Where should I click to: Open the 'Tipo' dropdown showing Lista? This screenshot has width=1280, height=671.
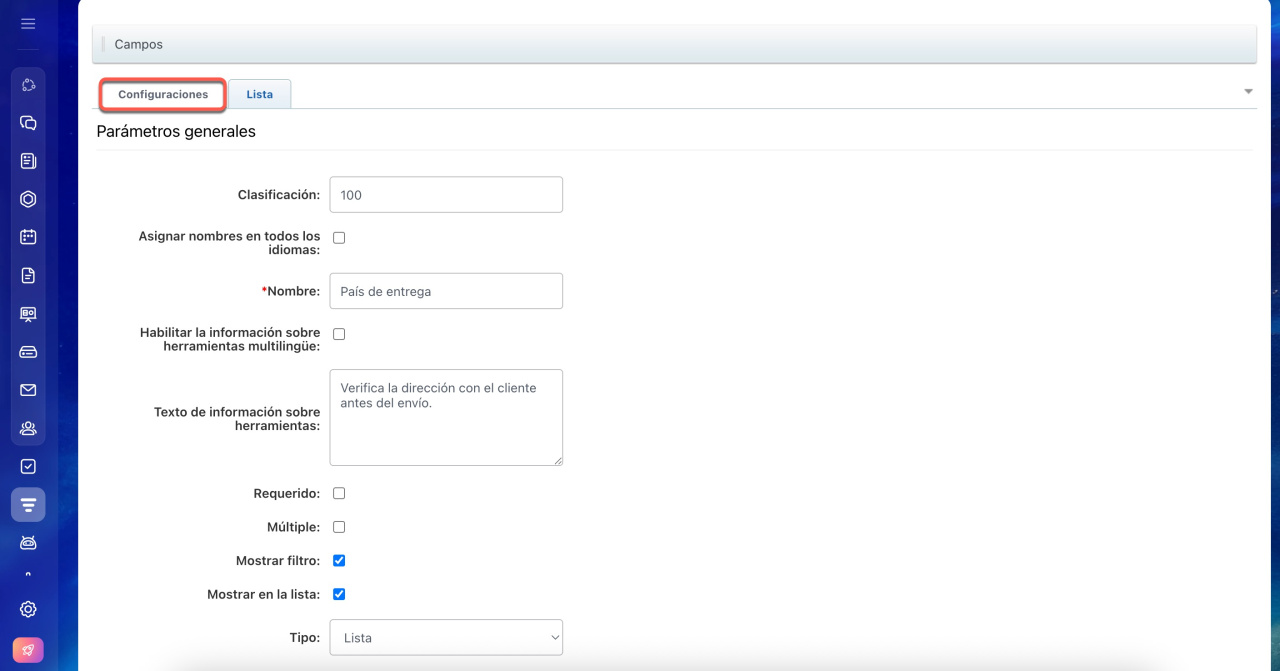pyautogui.click(x=446, y=637)
